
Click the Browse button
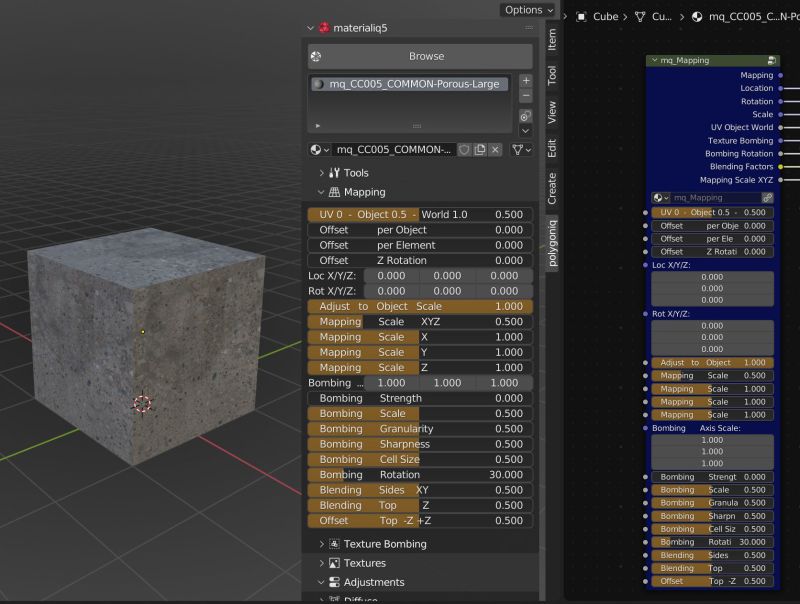click(x=425, y=56)
